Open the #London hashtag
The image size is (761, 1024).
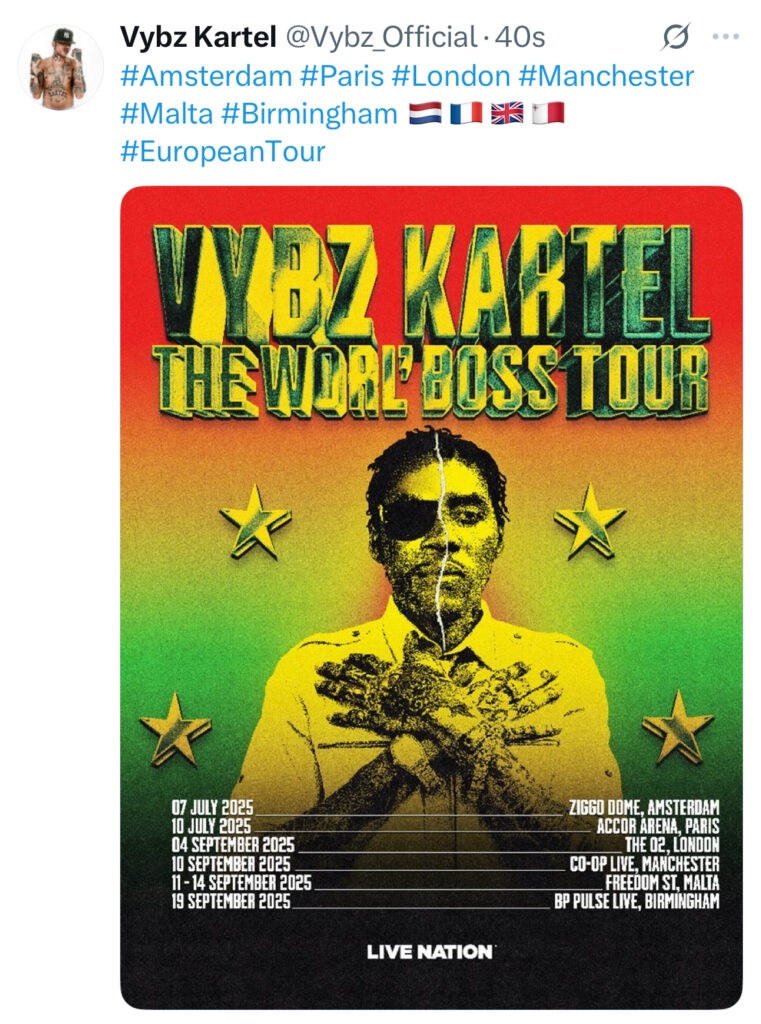(451, 76)
